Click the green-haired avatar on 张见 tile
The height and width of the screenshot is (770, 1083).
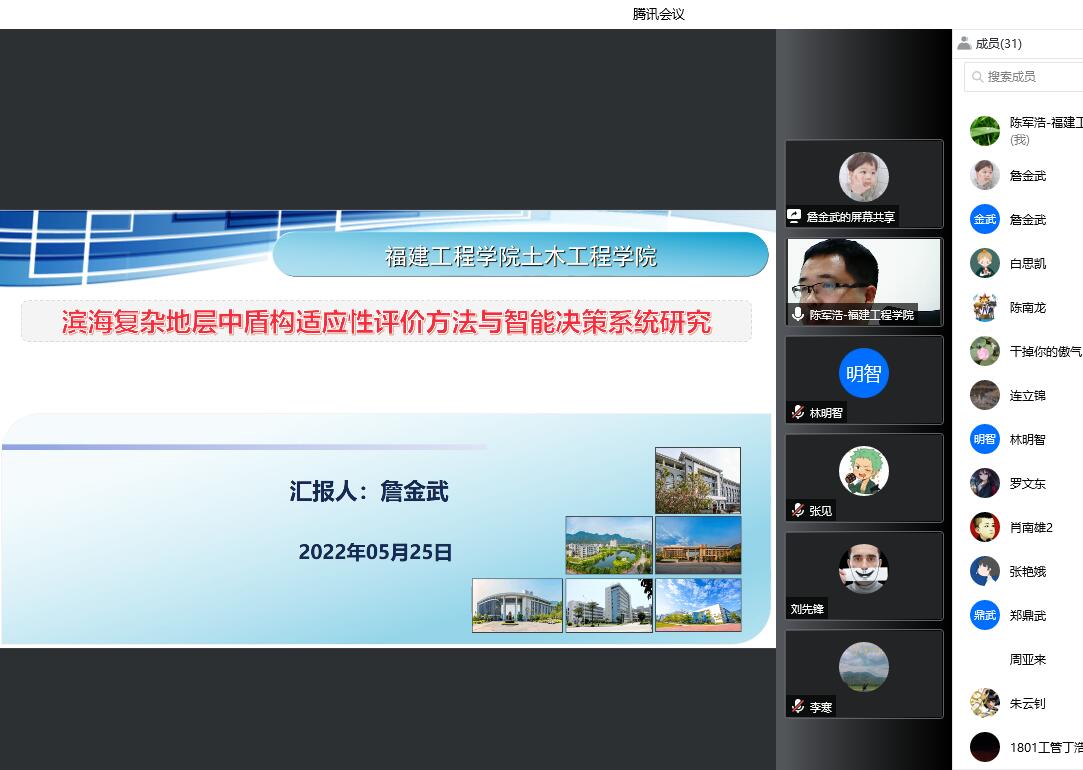[863, 471]
